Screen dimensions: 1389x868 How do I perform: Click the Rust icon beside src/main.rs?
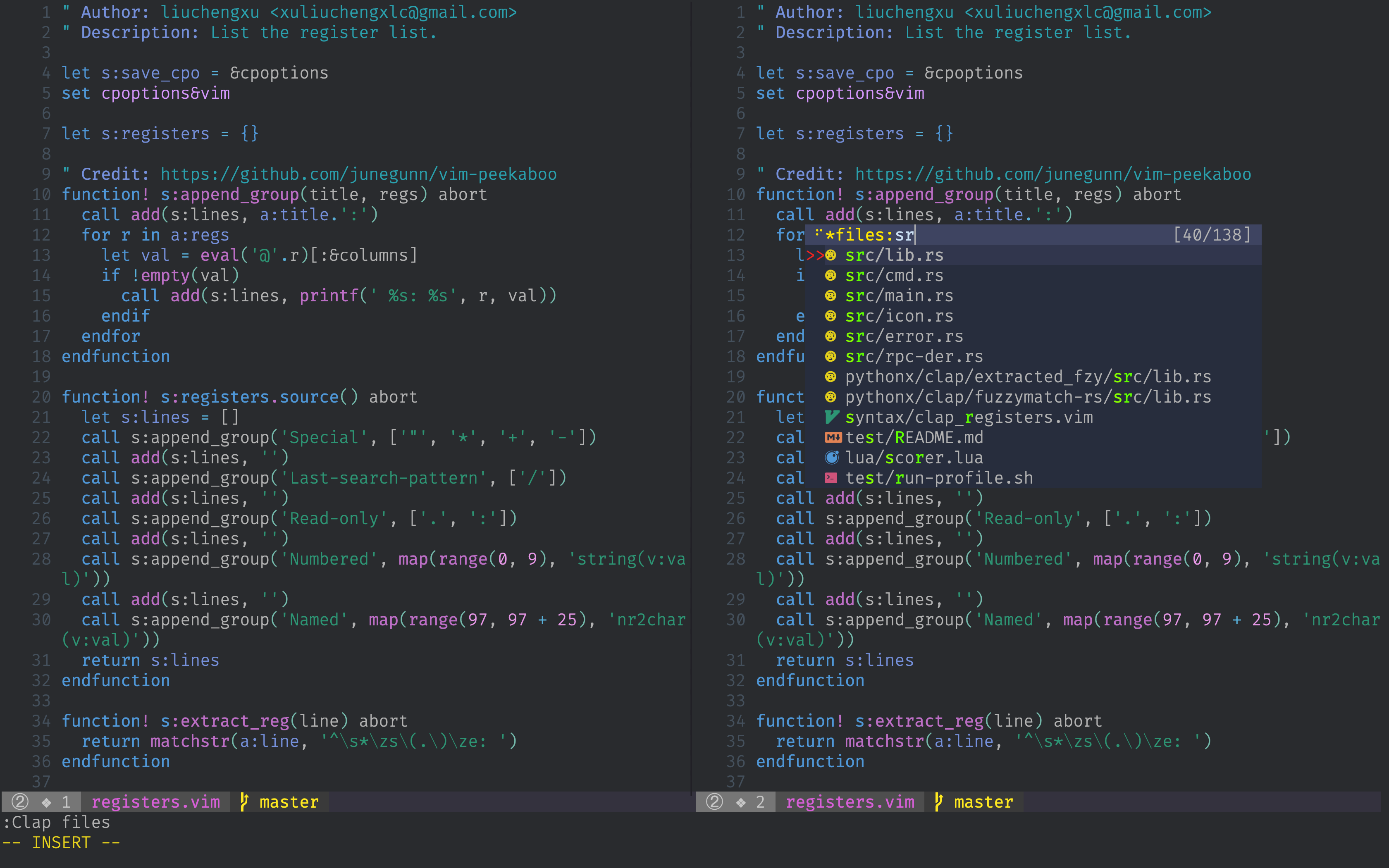click(831, 296)
